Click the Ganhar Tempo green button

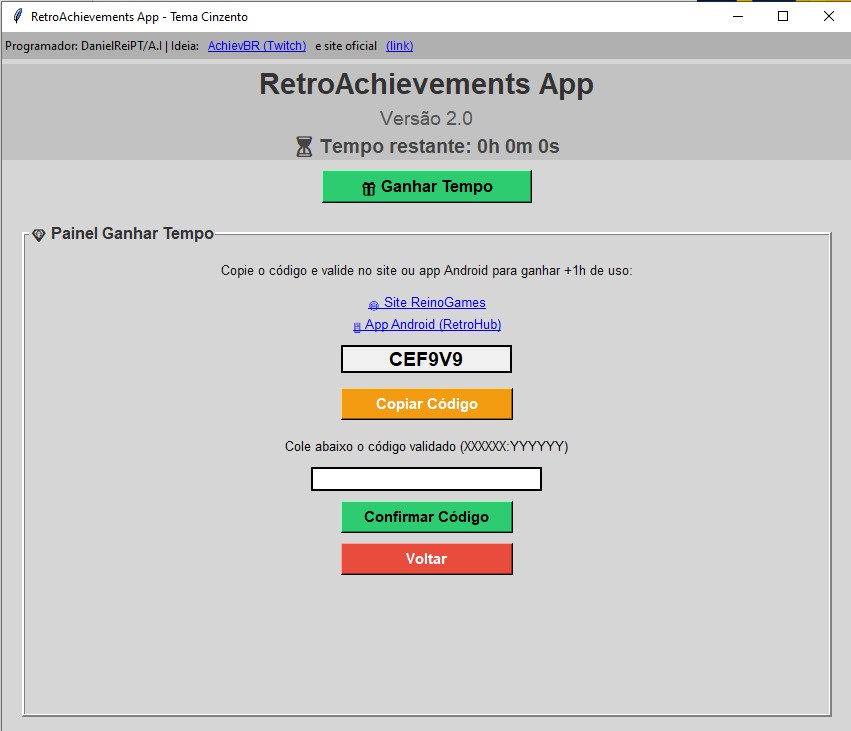(x=427, y=186)
